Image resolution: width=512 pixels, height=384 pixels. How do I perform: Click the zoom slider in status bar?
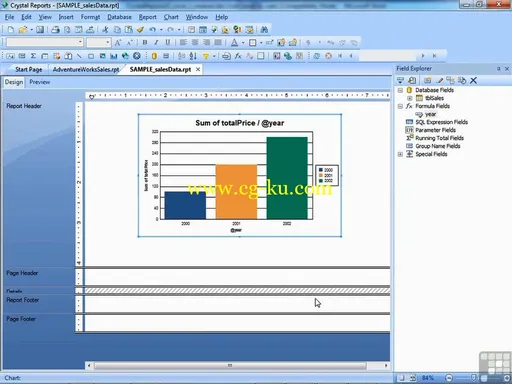pos(473,378)
